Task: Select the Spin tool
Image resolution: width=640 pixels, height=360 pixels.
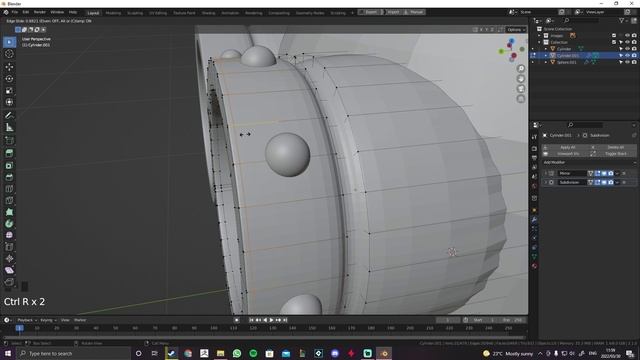Action: coord(9,224)
